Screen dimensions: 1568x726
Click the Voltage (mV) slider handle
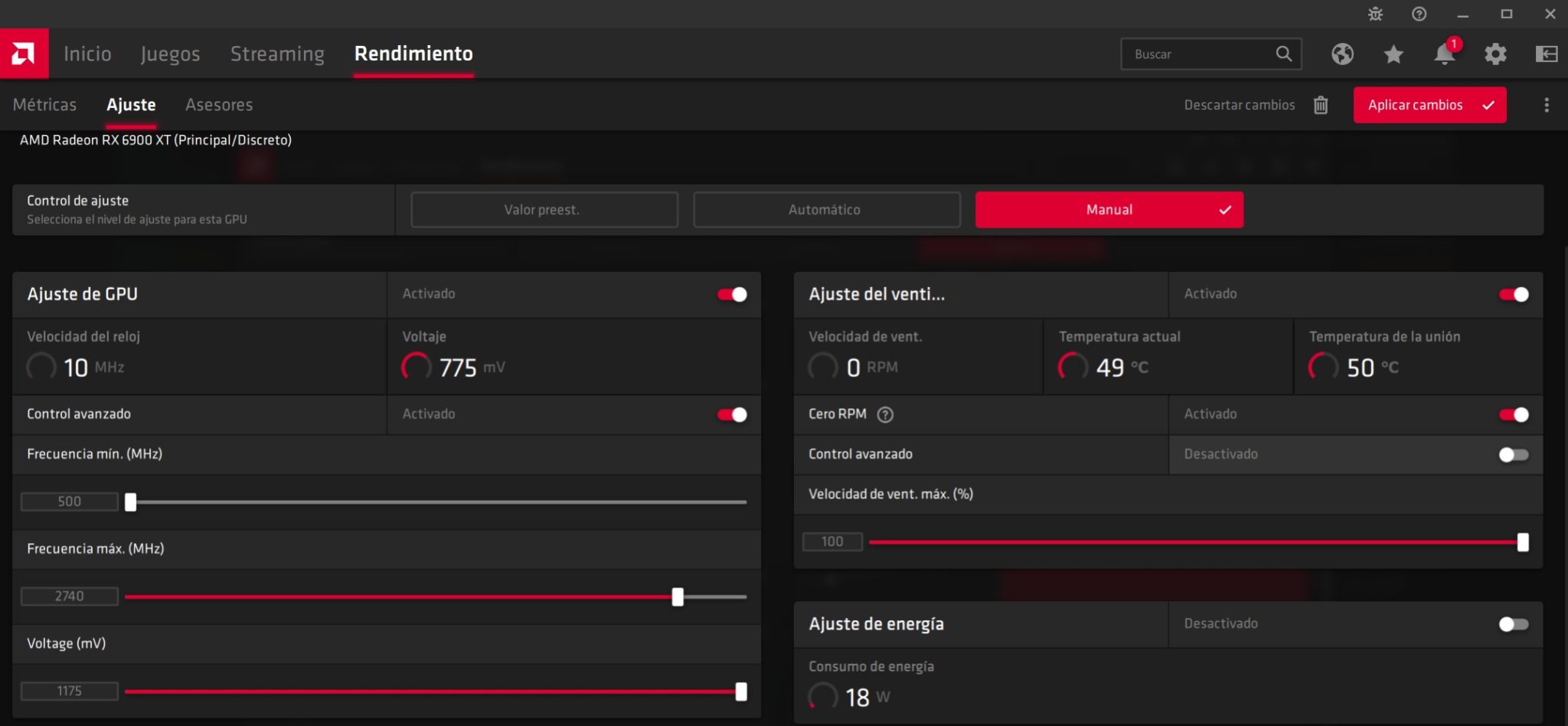click(x=741, y=692)
